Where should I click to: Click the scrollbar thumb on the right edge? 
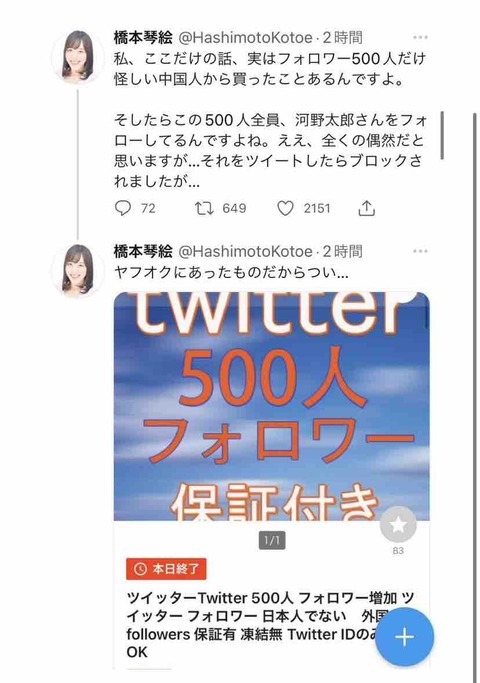click(x=443, y=135)
